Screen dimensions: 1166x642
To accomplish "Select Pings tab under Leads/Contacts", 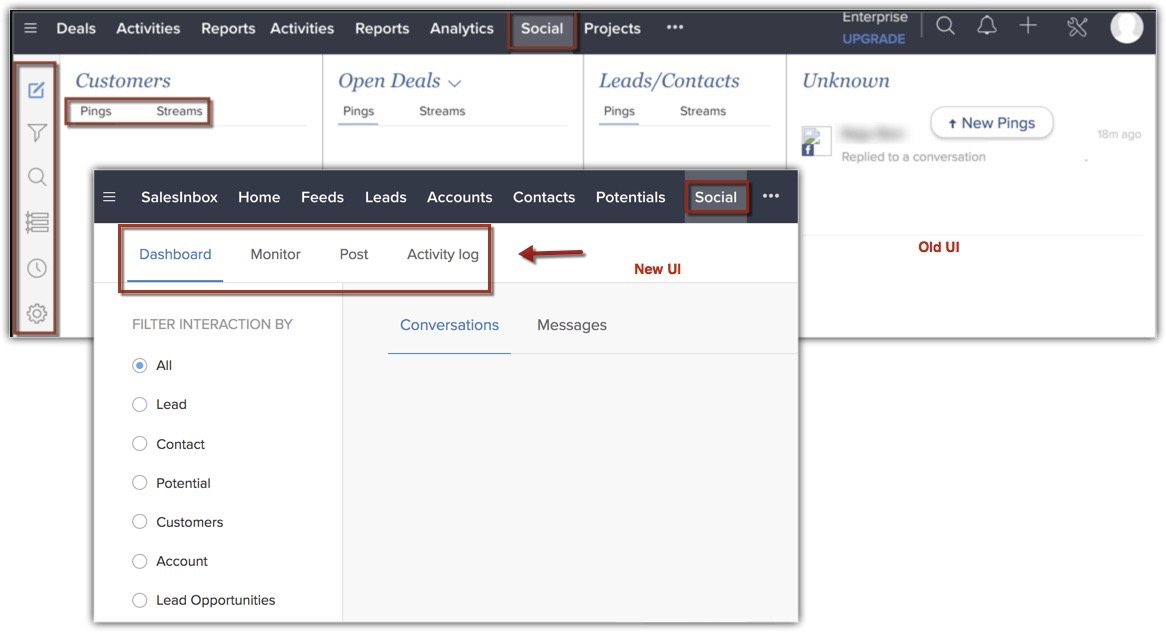I will point(619,111).
